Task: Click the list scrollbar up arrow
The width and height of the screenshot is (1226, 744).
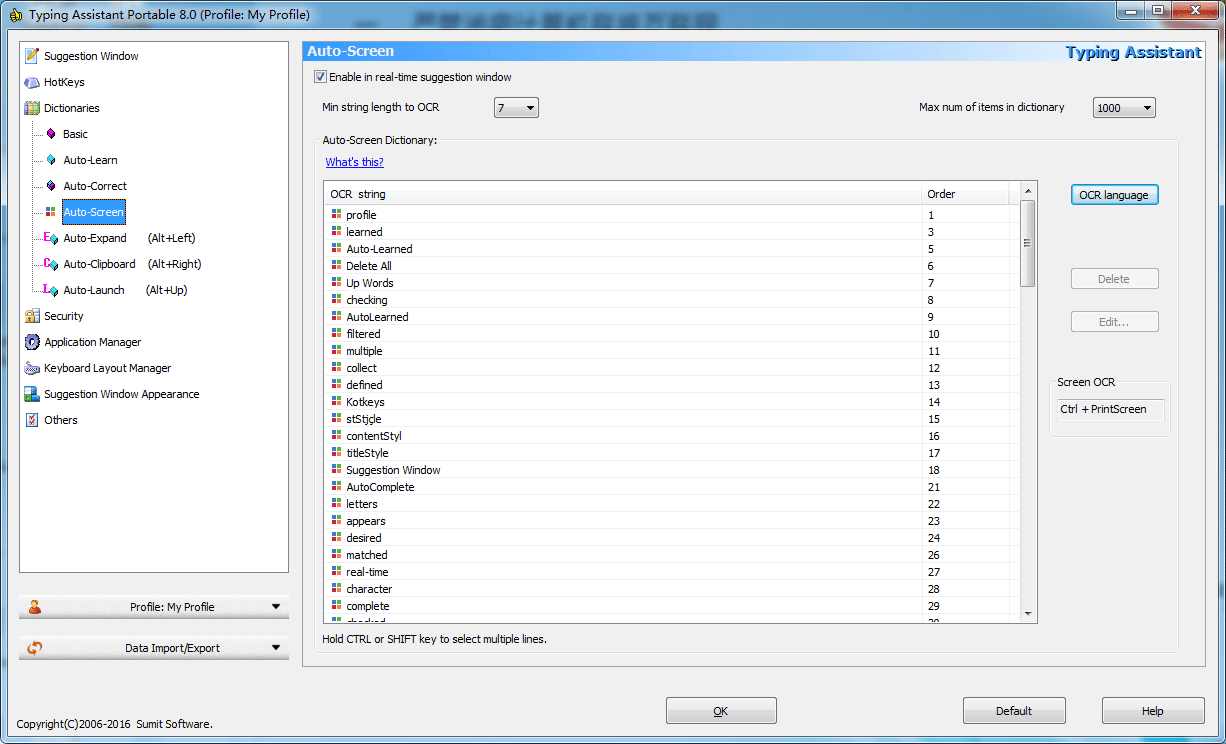Action: point(1028,191)
